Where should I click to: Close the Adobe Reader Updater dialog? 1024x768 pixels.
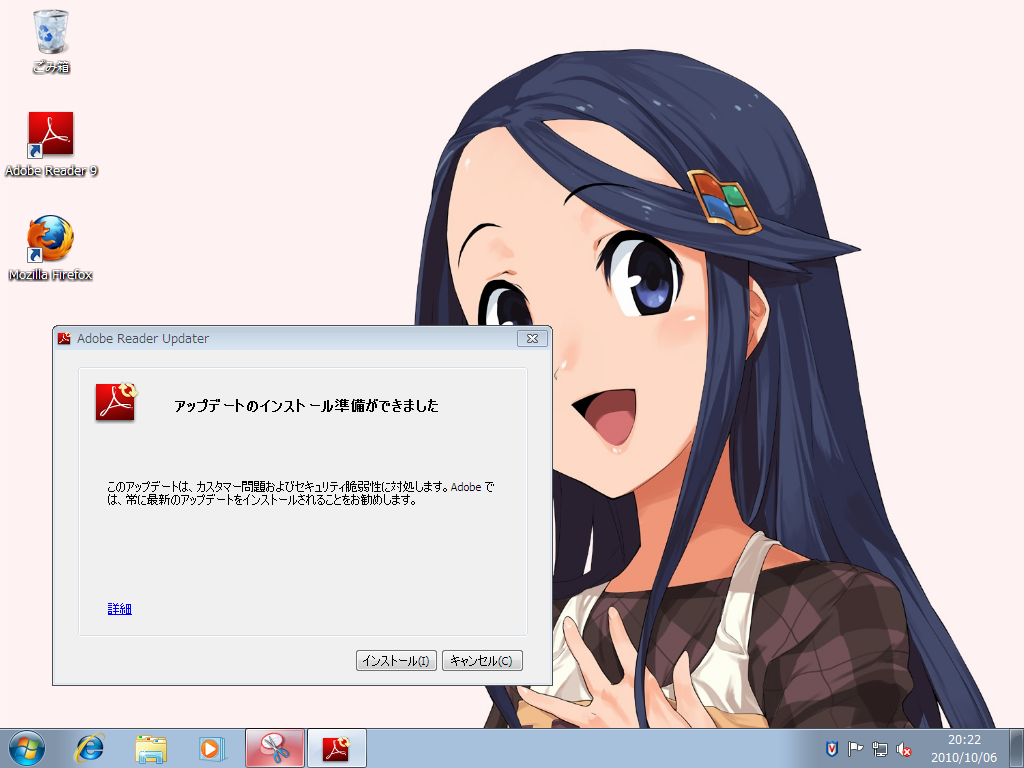tap(532, 338)
